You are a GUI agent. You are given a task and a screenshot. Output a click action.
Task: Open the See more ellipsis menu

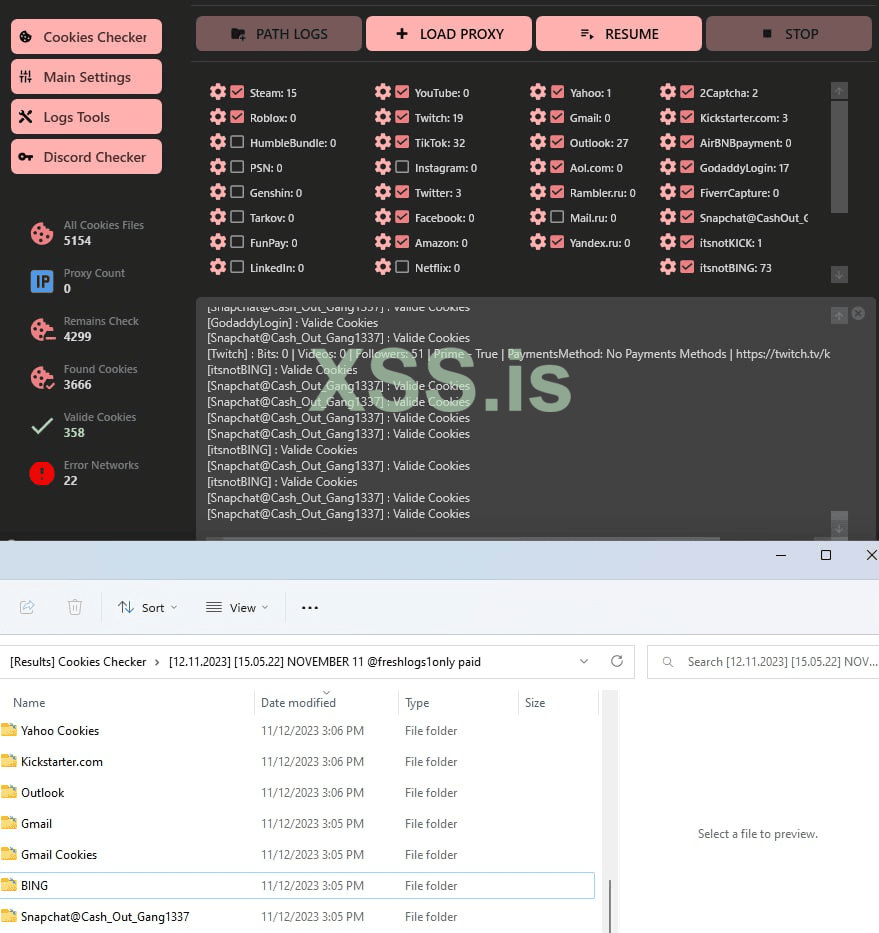point(309,608)
